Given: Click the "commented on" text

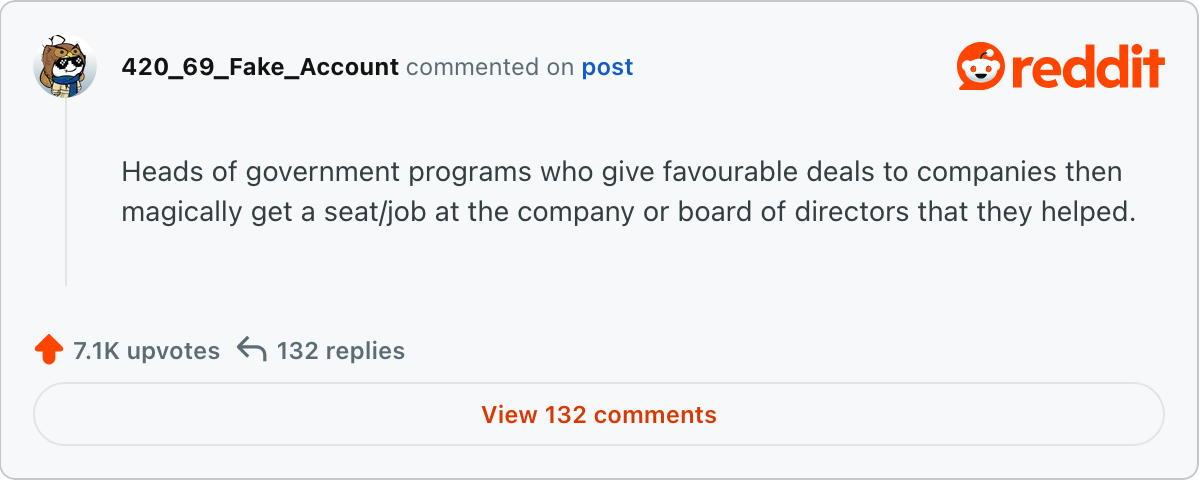Looking at the screenshot, I should coord(490,67).
